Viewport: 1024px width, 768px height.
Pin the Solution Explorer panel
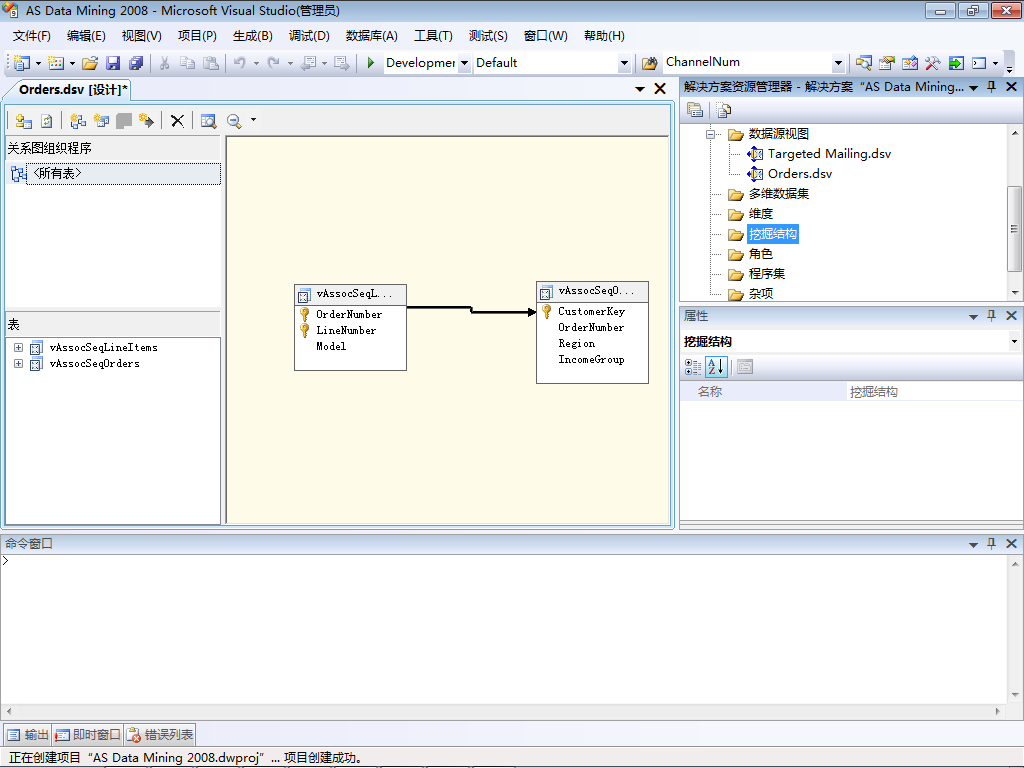click(991, 87)
